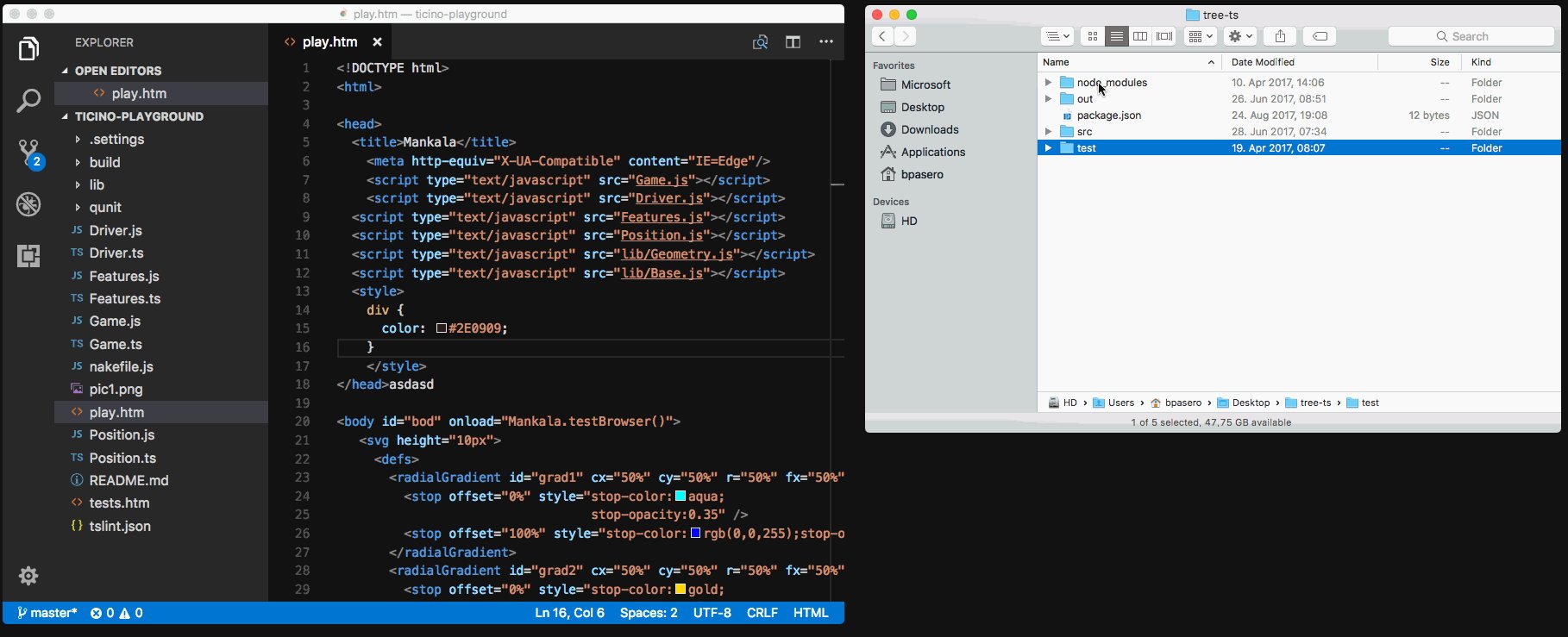Open the Manage gear in VS Code
The width and height of the screenshot is (1568, 637).
coord(28,576)
